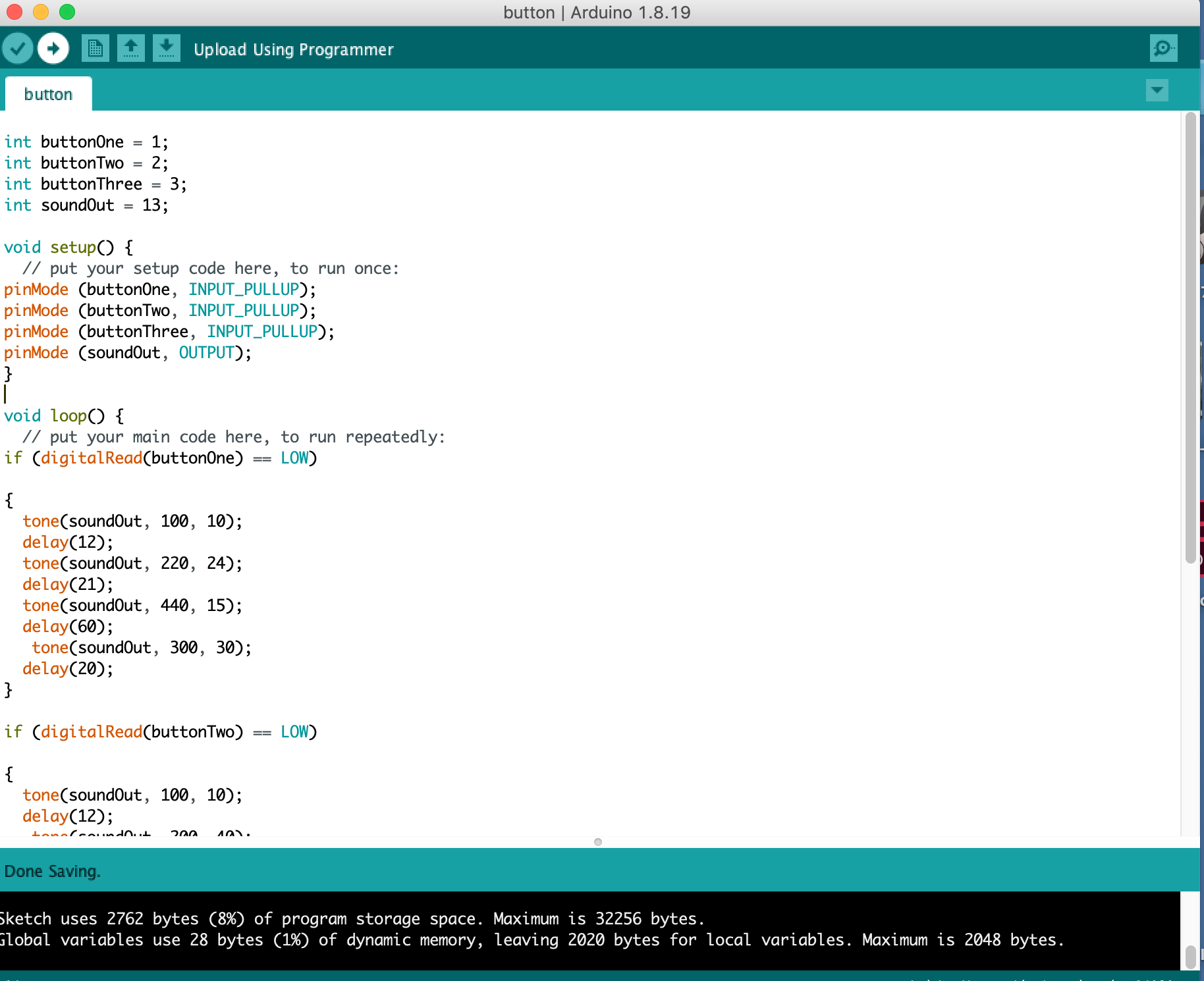
Task: Click 'pinMode (buttonThree, INPUT_PULLUP);' line
Action: 169,332
